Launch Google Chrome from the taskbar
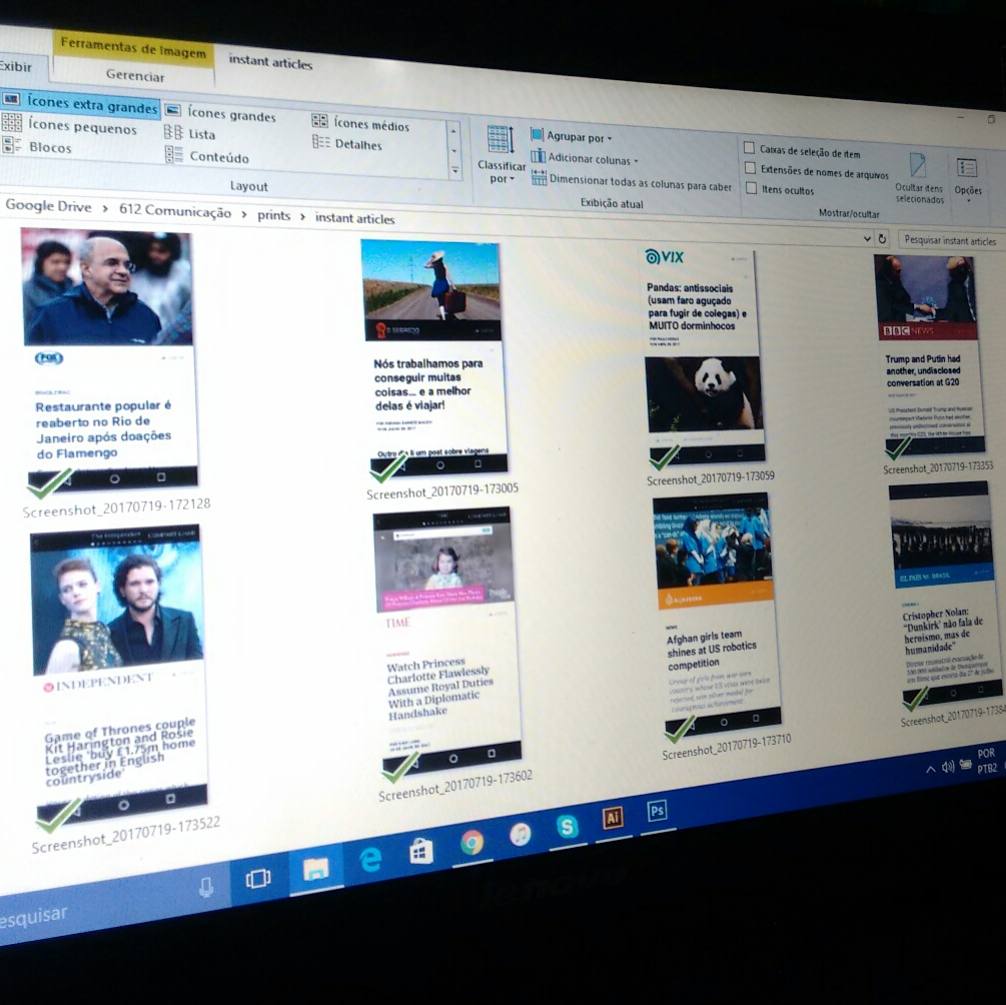Screen dimensions: 1006x1005 click(472, 843)
